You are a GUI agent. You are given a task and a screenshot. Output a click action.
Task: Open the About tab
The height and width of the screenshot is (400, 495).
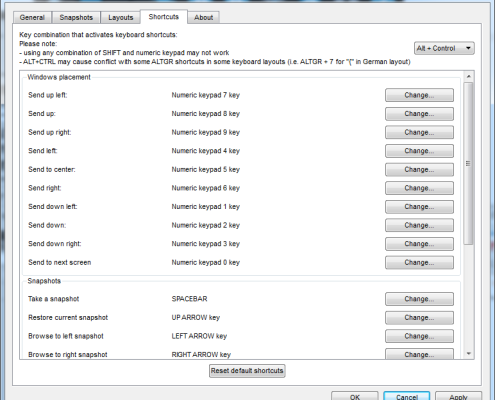203,17
